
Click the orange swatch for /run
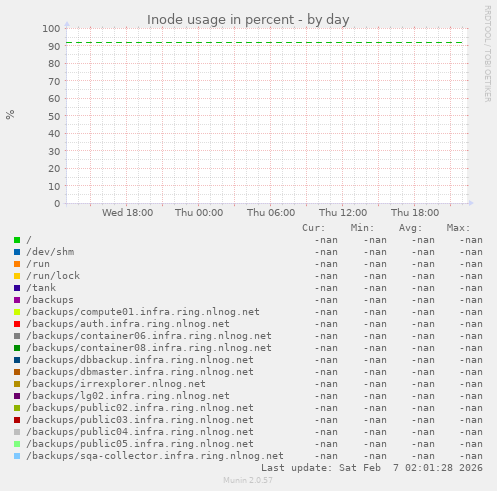tap(17, 264)
